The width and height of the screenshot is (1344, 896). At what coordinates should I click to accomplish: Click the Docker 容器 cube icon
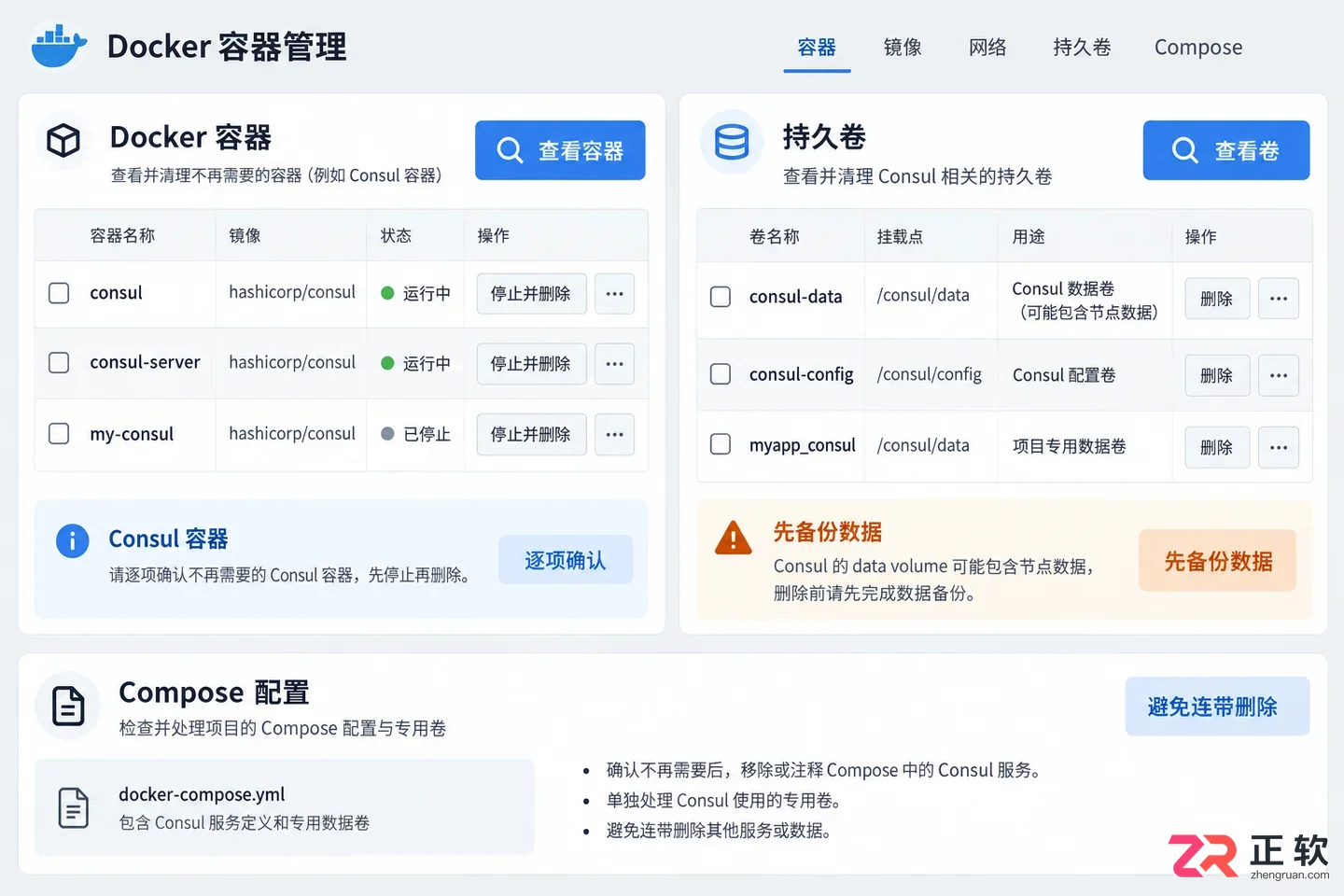click(63, 141)
